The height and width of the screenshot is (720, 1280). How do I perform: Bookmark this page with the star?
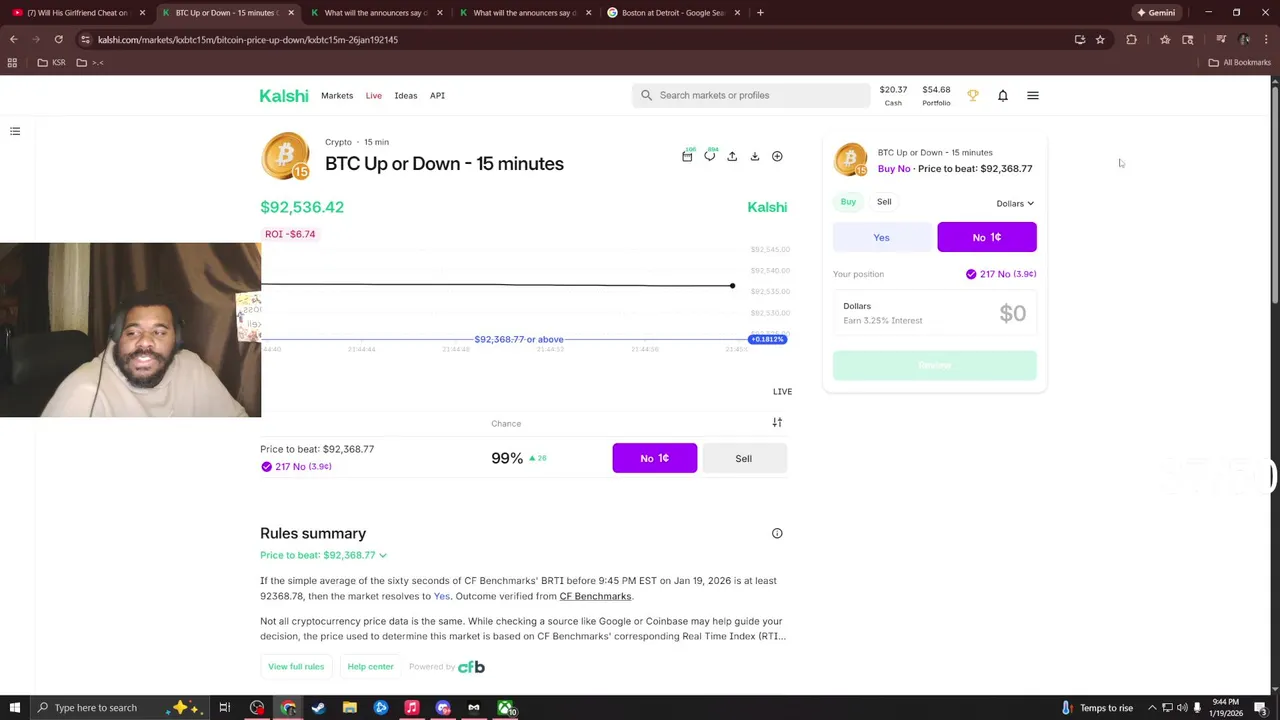pos(1100,40)
